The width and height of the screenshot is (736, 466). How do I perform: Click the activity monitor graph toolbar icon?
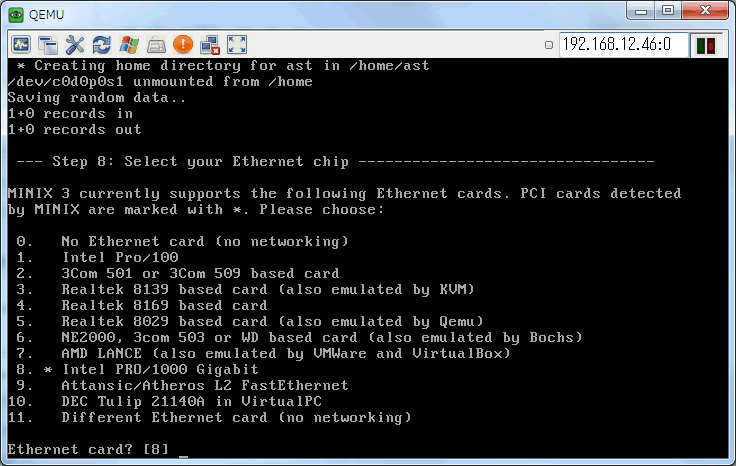(x=21, y=45)
